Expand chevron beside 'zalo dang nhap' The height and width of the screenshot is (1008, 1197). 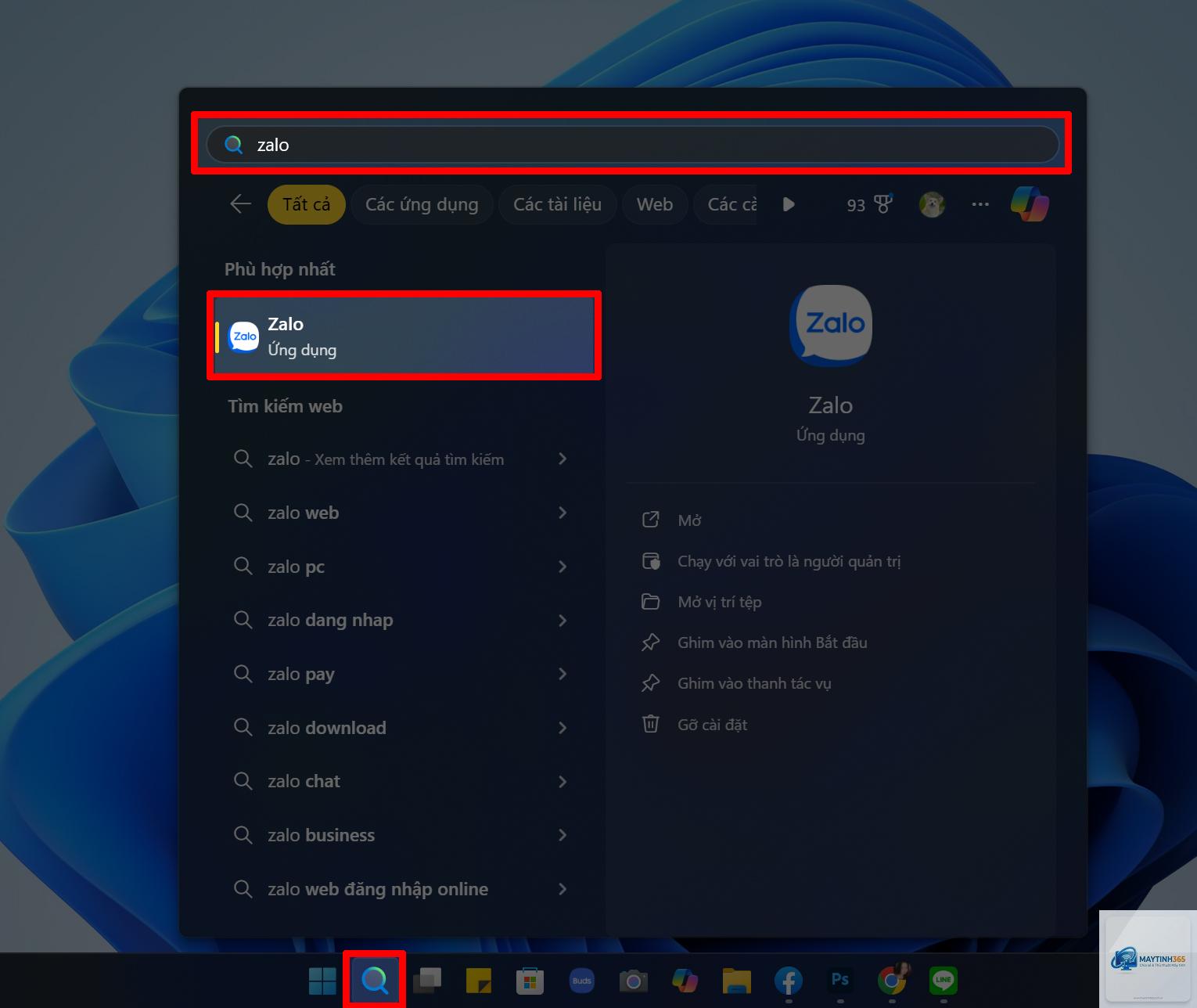click(x=563, y=620)
